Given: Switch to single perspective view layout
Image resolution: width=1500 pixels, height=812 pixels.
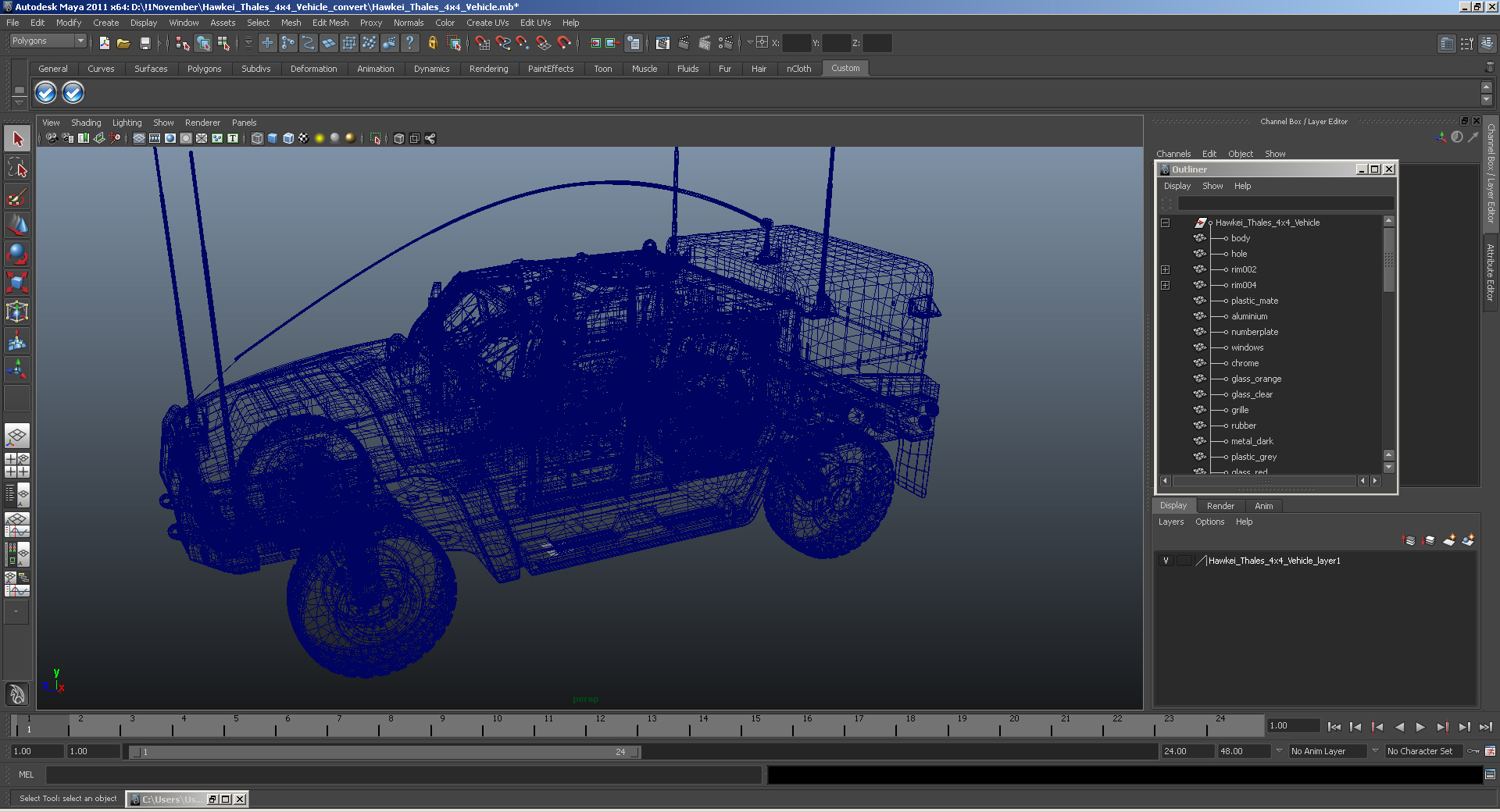Looking at the screenshot, I should click(17, 436).
